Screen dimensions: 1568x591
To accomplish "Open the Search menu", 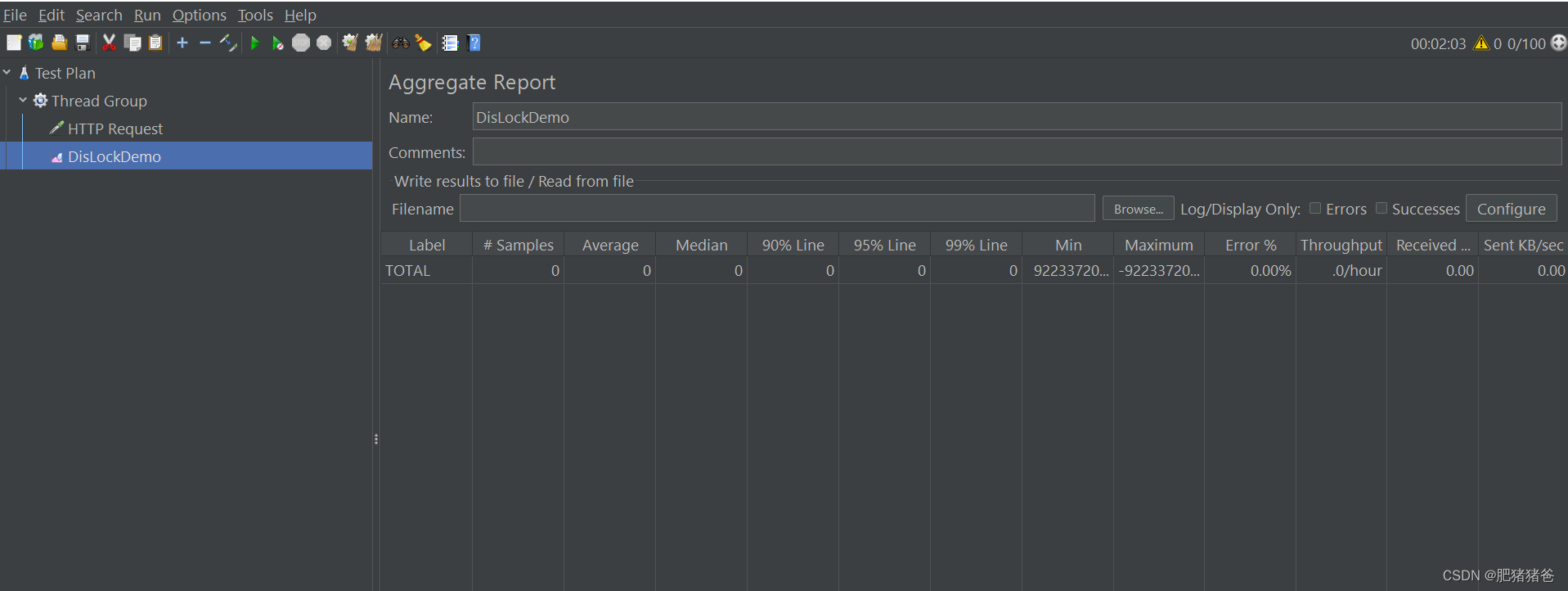I will (x=99, y=16).
